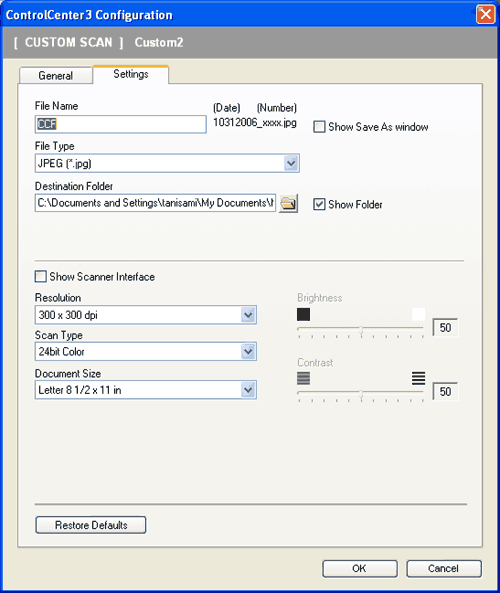Enable Show Save As window checkbox

click(x=319, y=127)
